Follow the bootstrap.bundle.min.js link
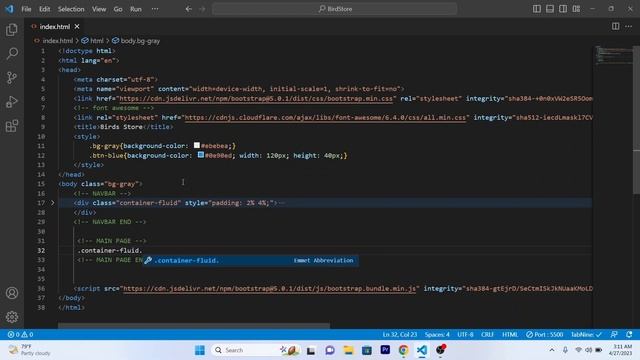The image size is (640, 360). point(269,289)
